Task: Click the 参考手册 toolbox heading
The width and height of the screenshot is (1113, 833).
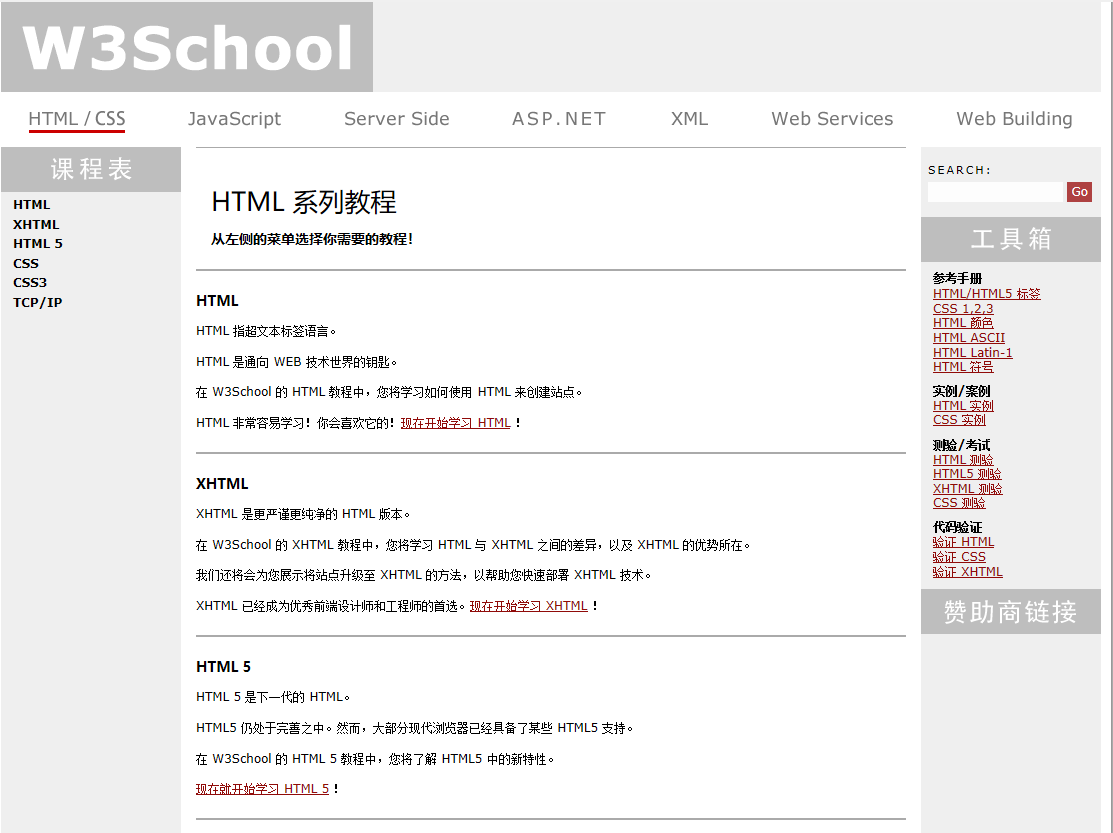Action: tap(957, 278)
